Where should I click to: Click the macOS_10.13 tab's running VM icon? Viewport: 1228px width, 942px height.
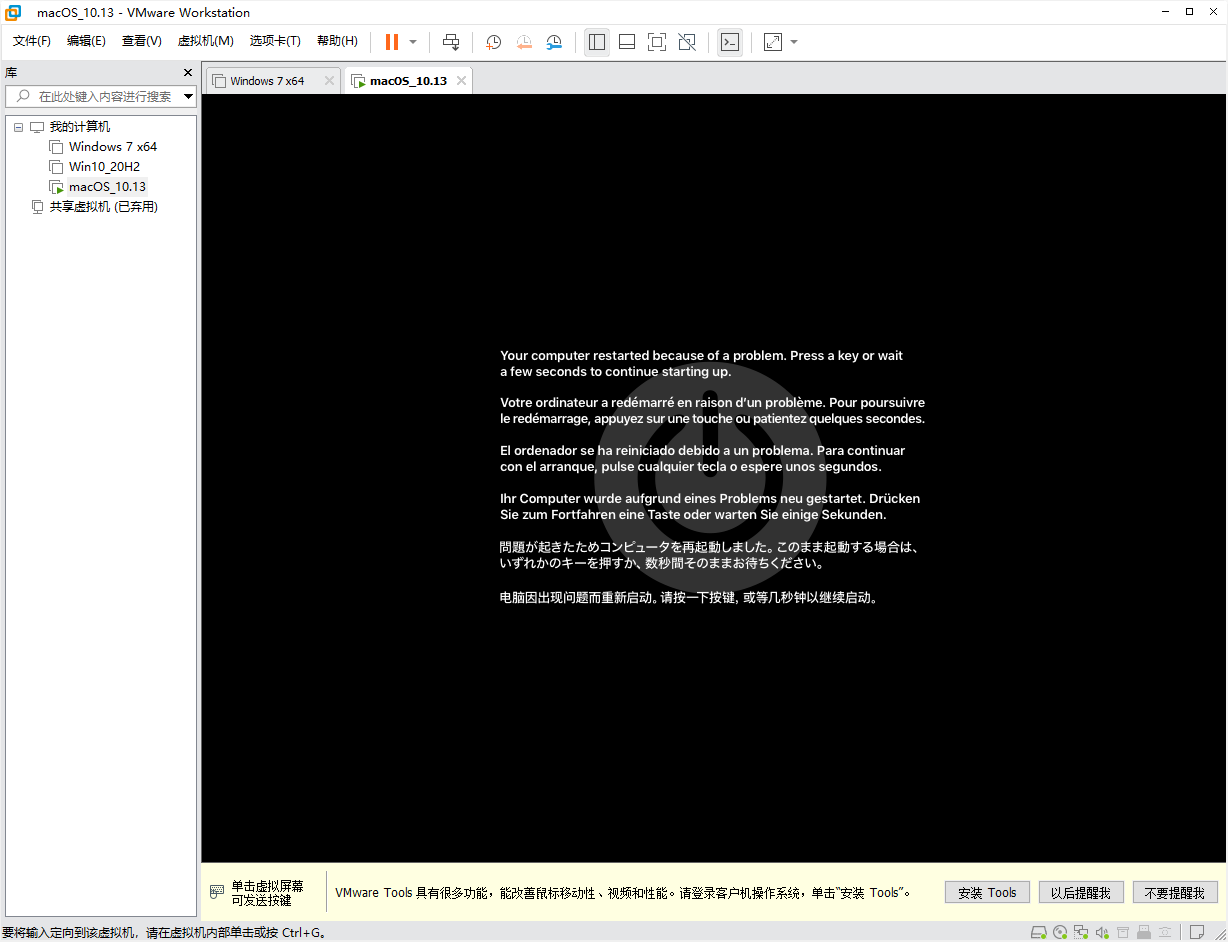358,81
